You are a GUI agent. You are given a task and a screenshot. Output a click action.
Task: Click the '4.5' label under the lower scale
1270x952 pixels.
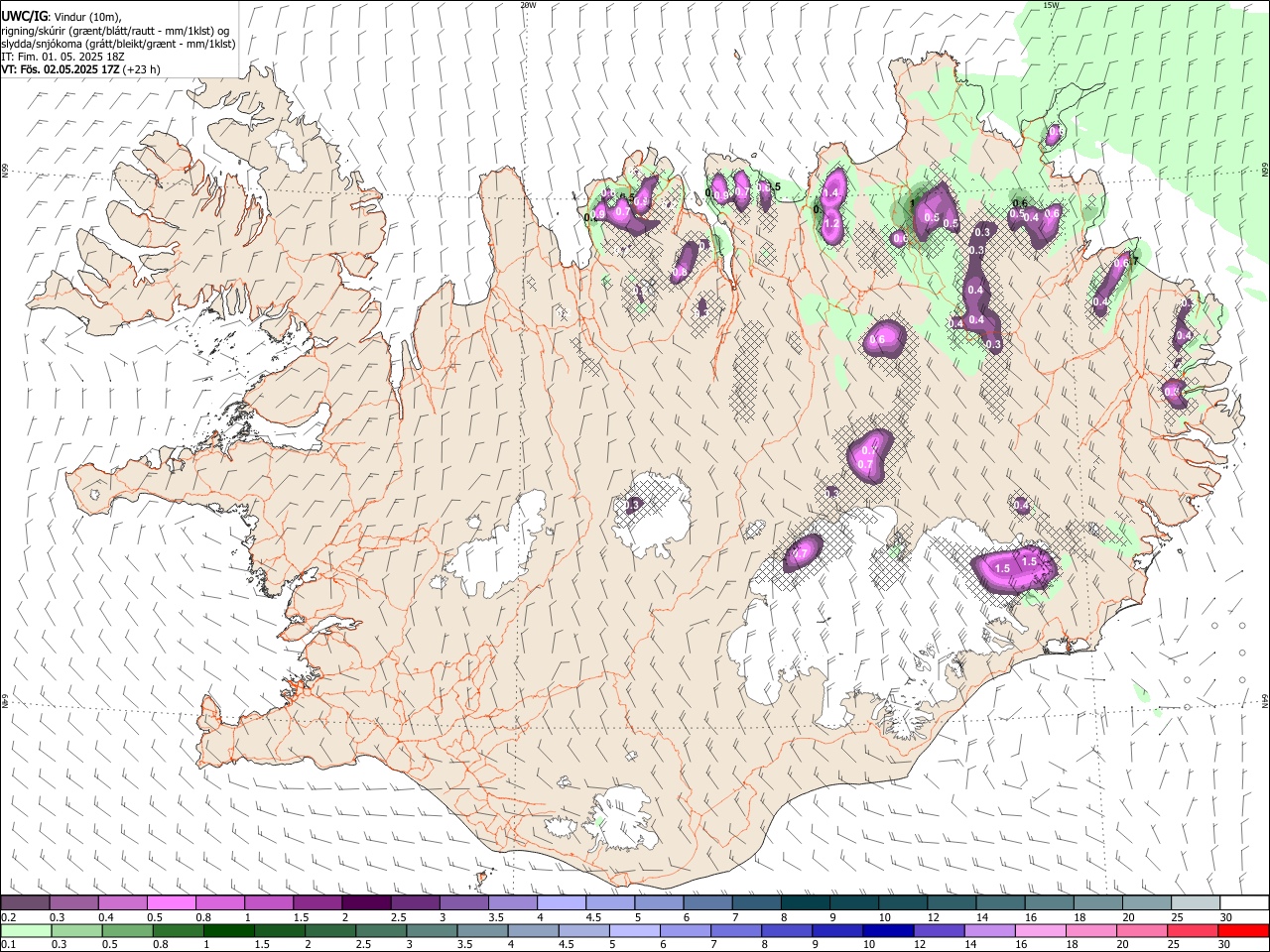[x=567, y=945]
